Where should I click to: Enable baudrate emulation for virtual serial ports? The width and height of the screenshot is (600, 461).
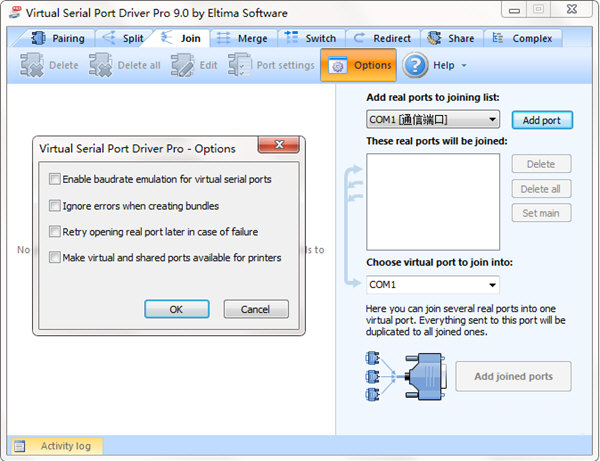coord(55,179)
